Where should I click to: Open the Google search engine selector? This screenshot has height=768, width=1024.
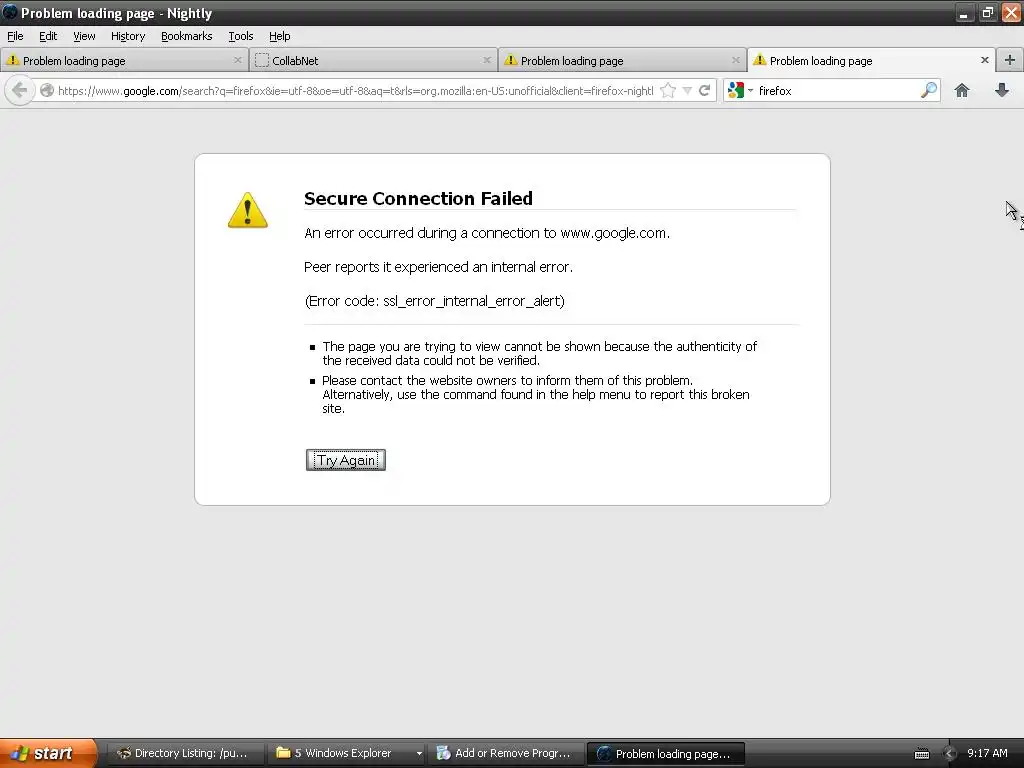coord(741,90)
